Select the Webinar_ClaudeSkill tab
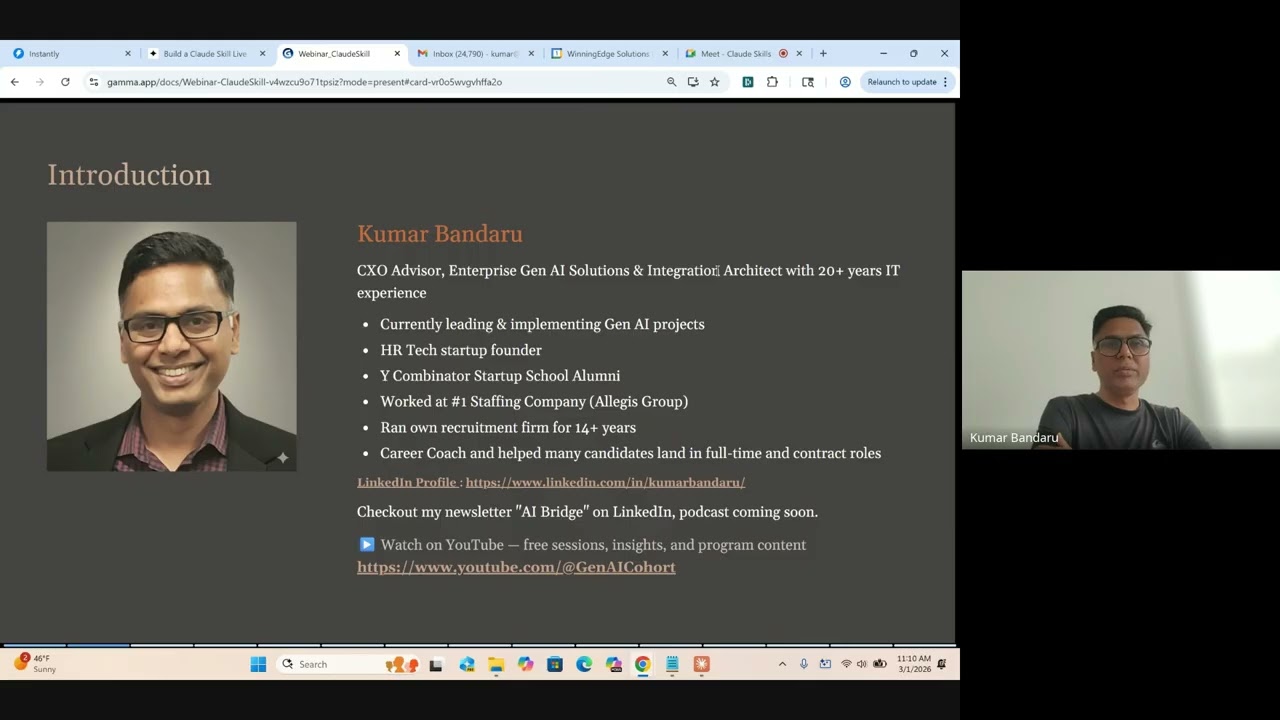Viewport: 1280px width, 720px height. tap(340, 54)
